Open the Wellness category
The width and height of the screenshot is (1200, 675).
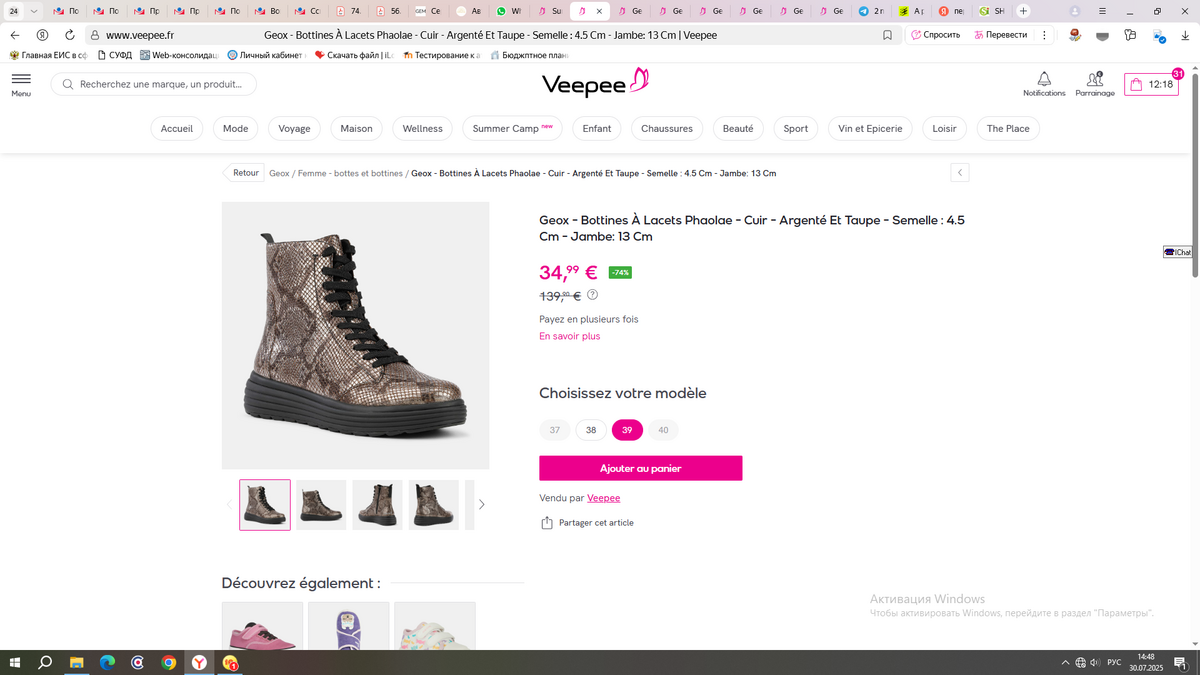(422, 128)
